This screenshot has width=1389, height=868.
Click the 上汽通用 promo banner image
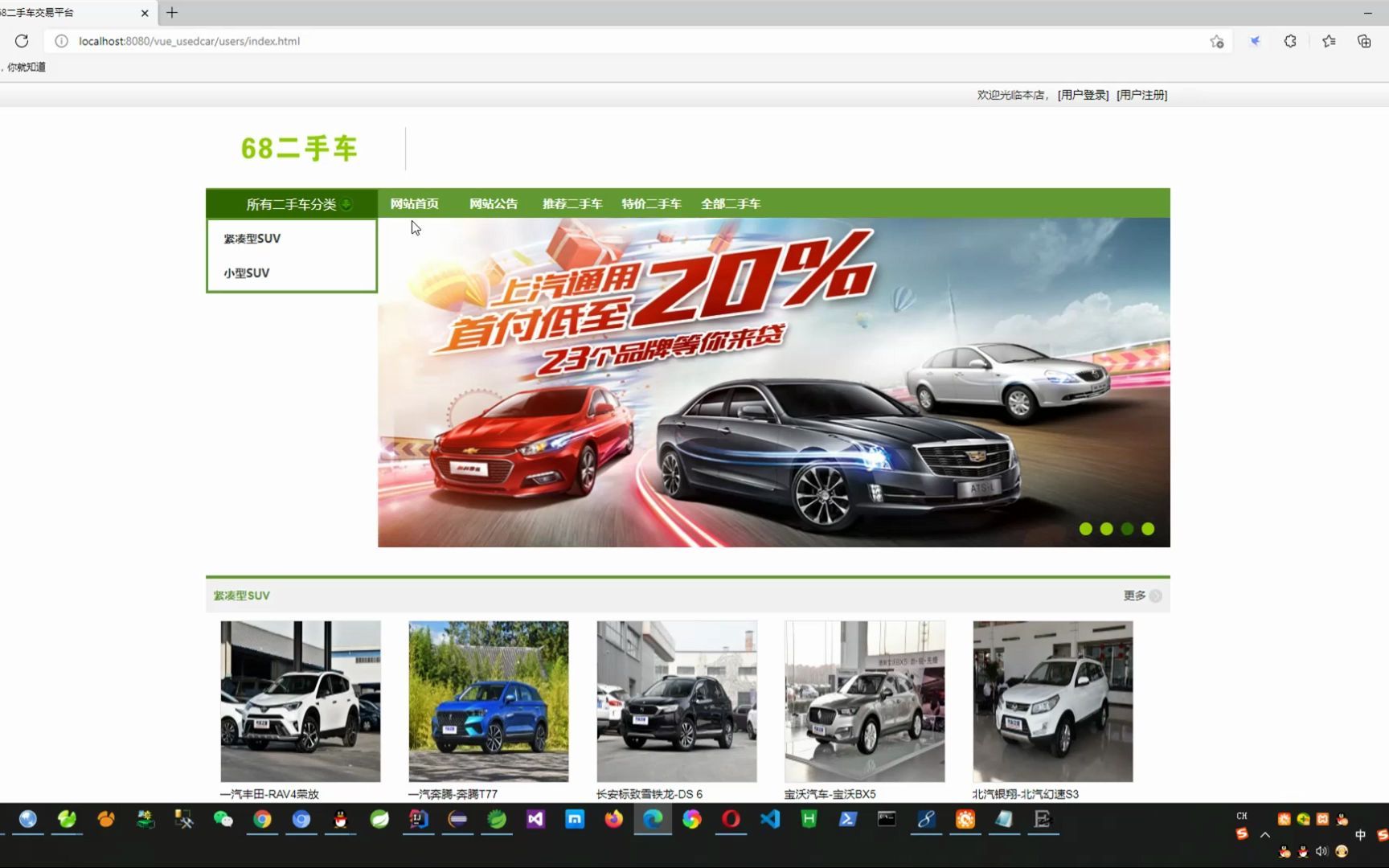coord(774,383)
